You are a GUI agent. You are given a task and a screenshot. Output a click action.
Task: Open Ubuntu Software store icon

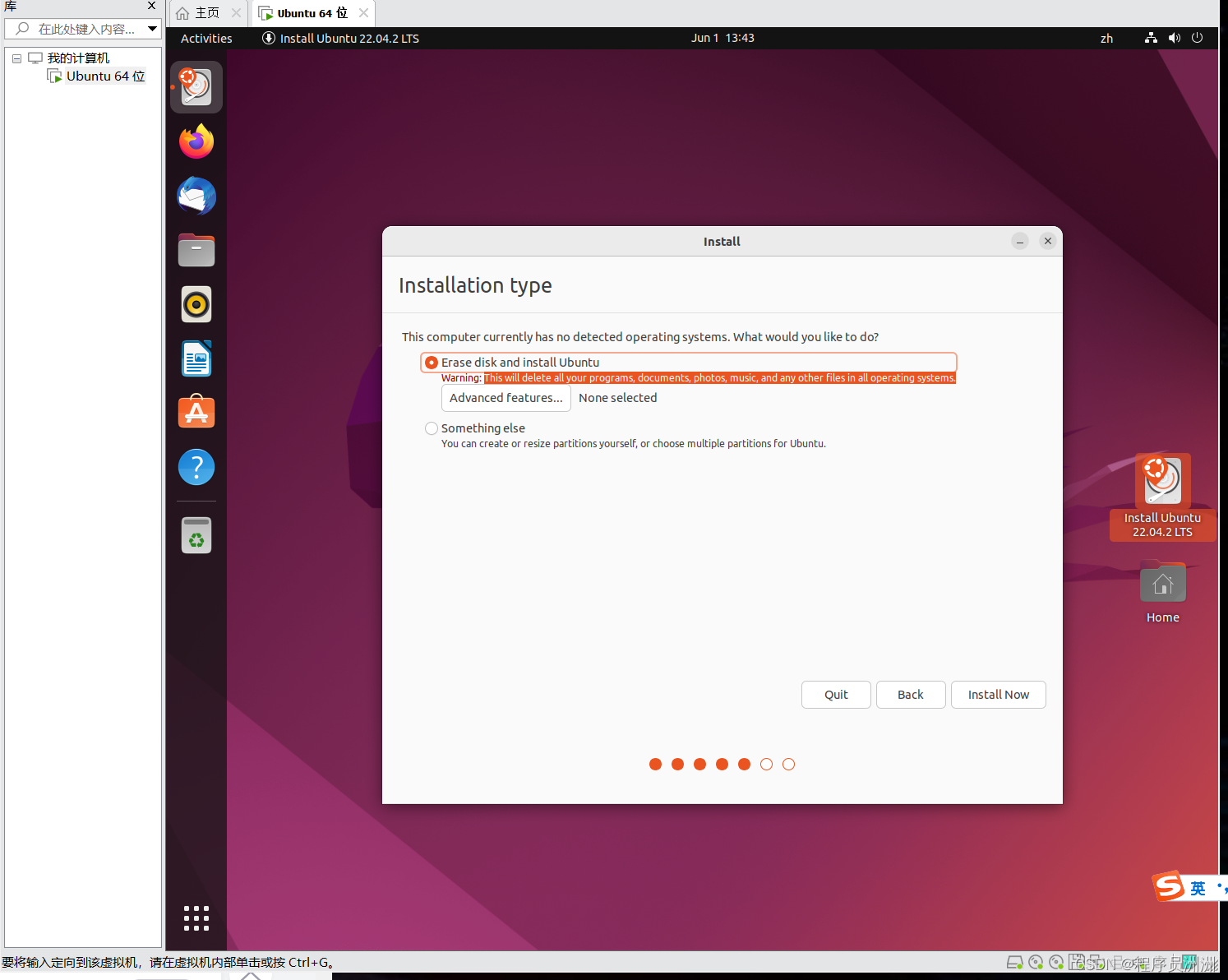coord(196,412)
